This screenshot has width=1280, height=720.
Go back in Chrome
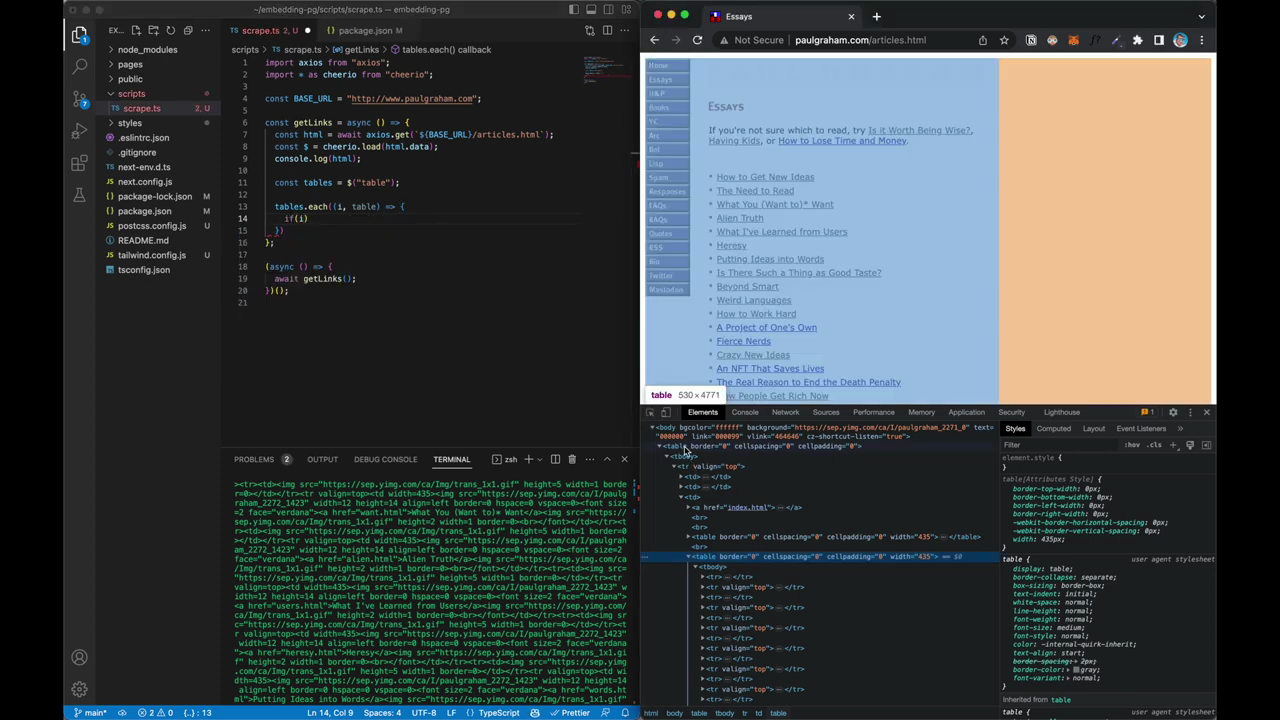click(x=654, y=40)
